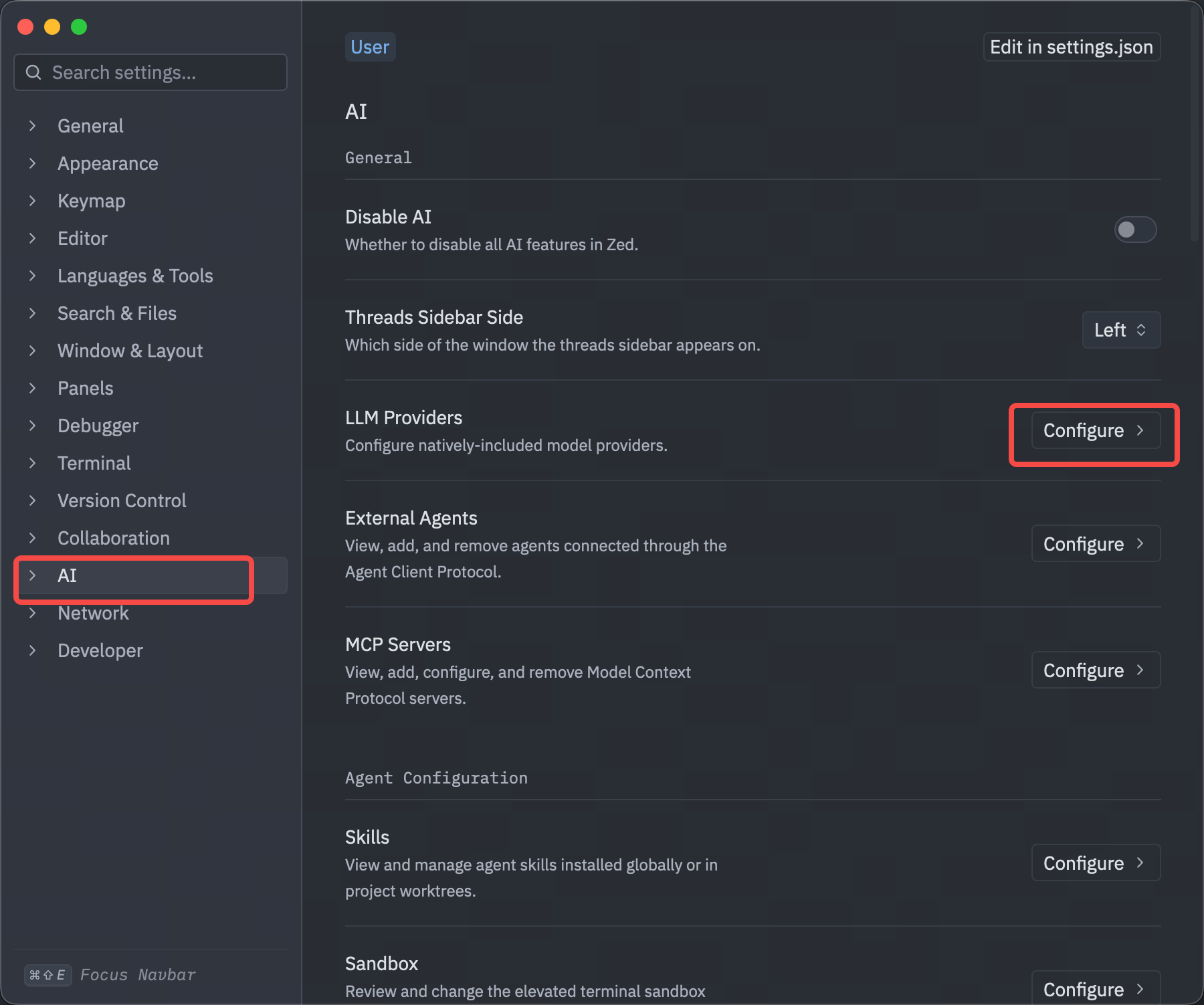Open the Keymap settings category

click(x=150, y=201)
